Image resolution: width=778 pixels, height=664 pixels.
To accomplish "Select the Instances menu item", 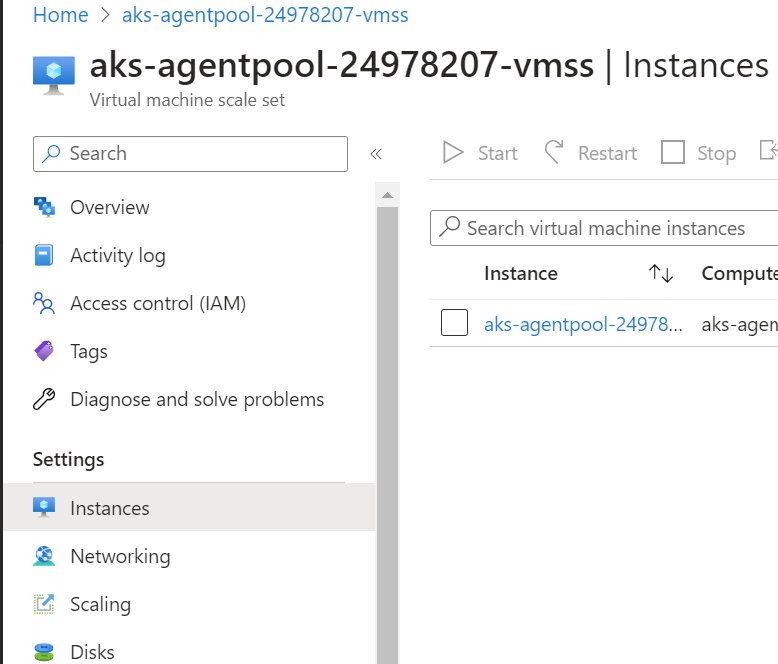I will point(189,508).
